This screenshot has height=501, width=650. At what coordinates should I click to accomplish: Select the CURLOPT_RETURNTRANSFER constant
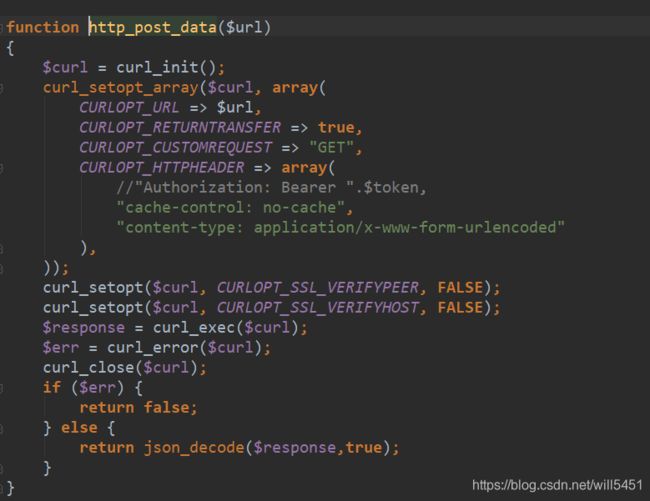click(180, 127)
